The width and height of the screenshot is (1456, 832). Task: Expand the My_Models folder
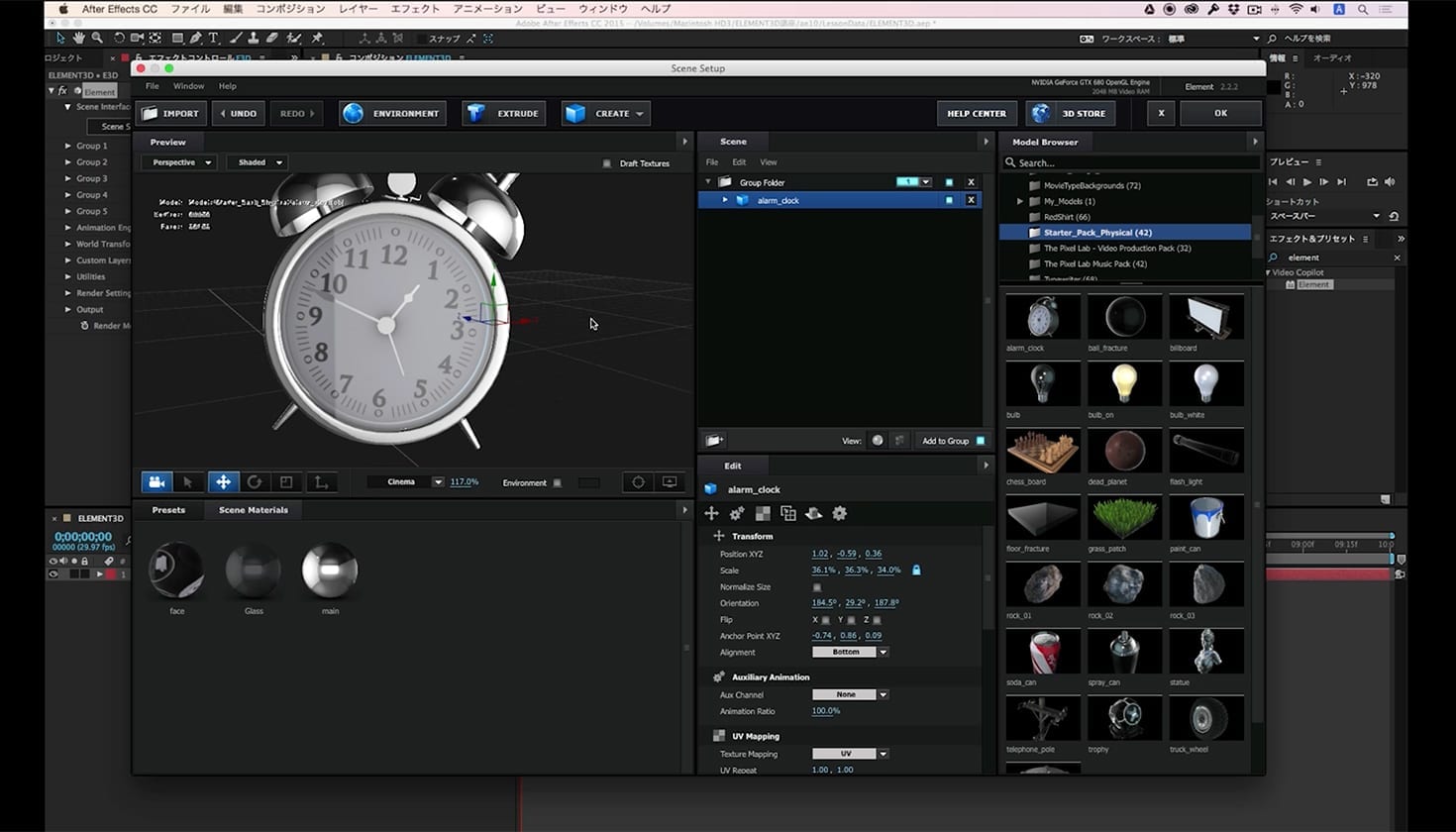pyautogui.click(x=1020, y=201)
